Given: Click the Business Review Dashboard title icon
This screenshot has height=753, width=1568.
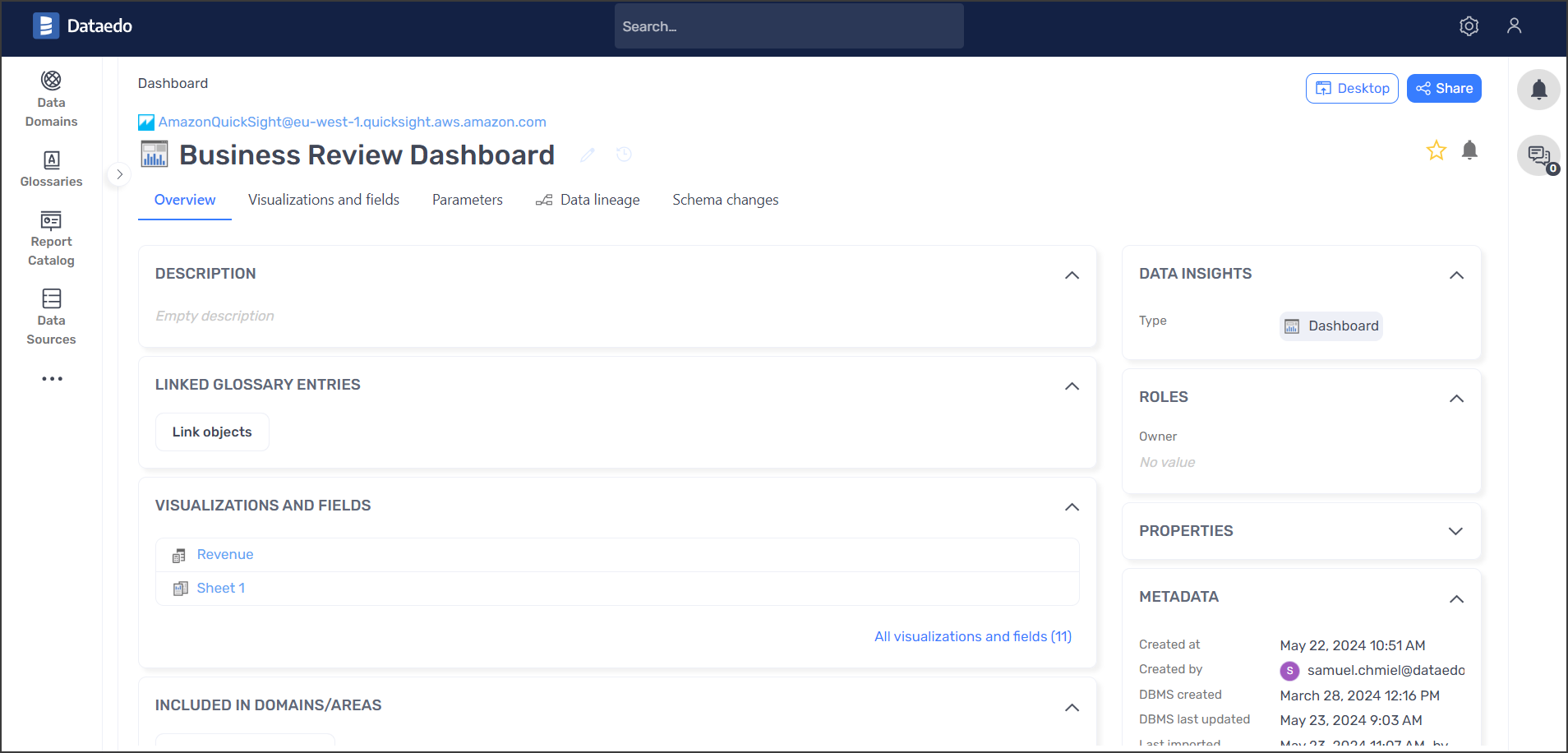Looking at the screenshot, I should [x=154, y=155].
